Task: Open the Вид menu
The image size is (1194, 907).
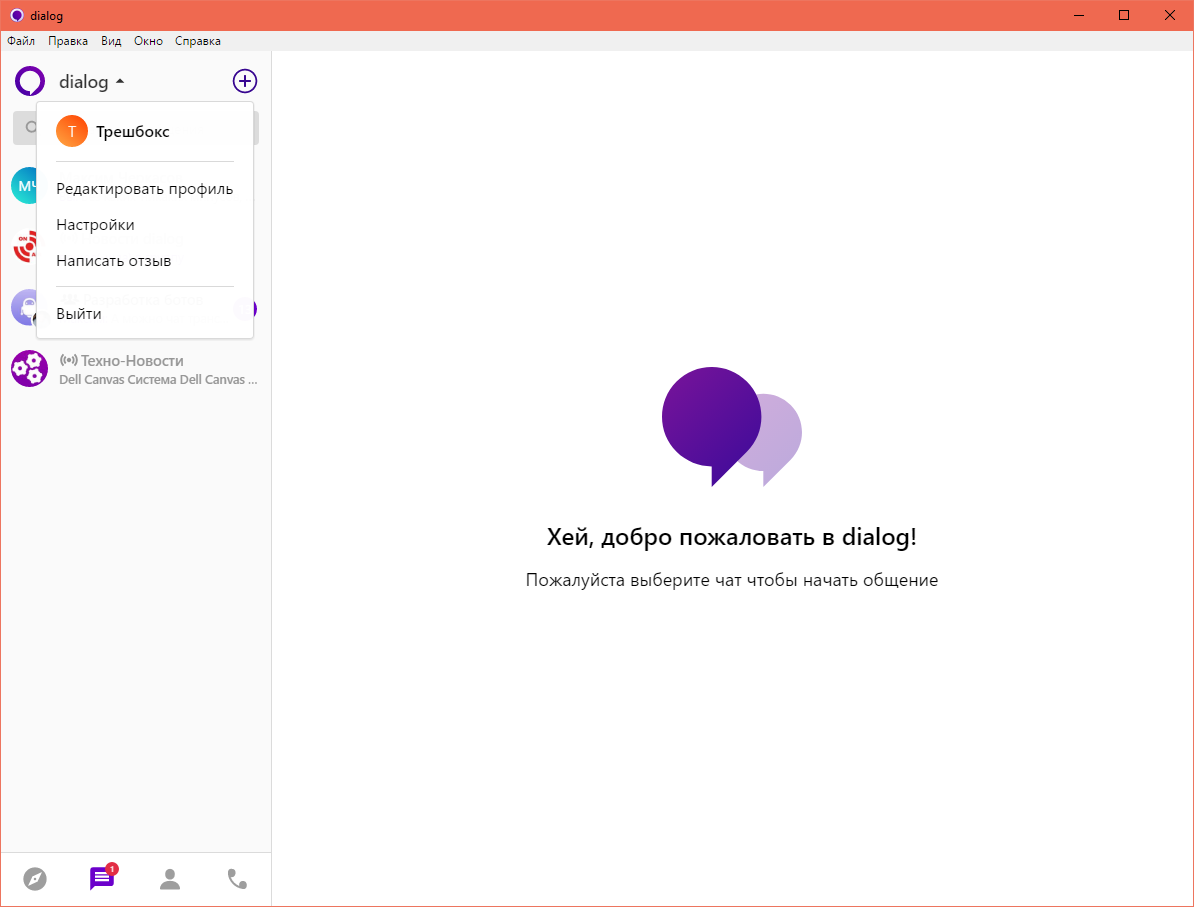Action: (x=111, y=41)
